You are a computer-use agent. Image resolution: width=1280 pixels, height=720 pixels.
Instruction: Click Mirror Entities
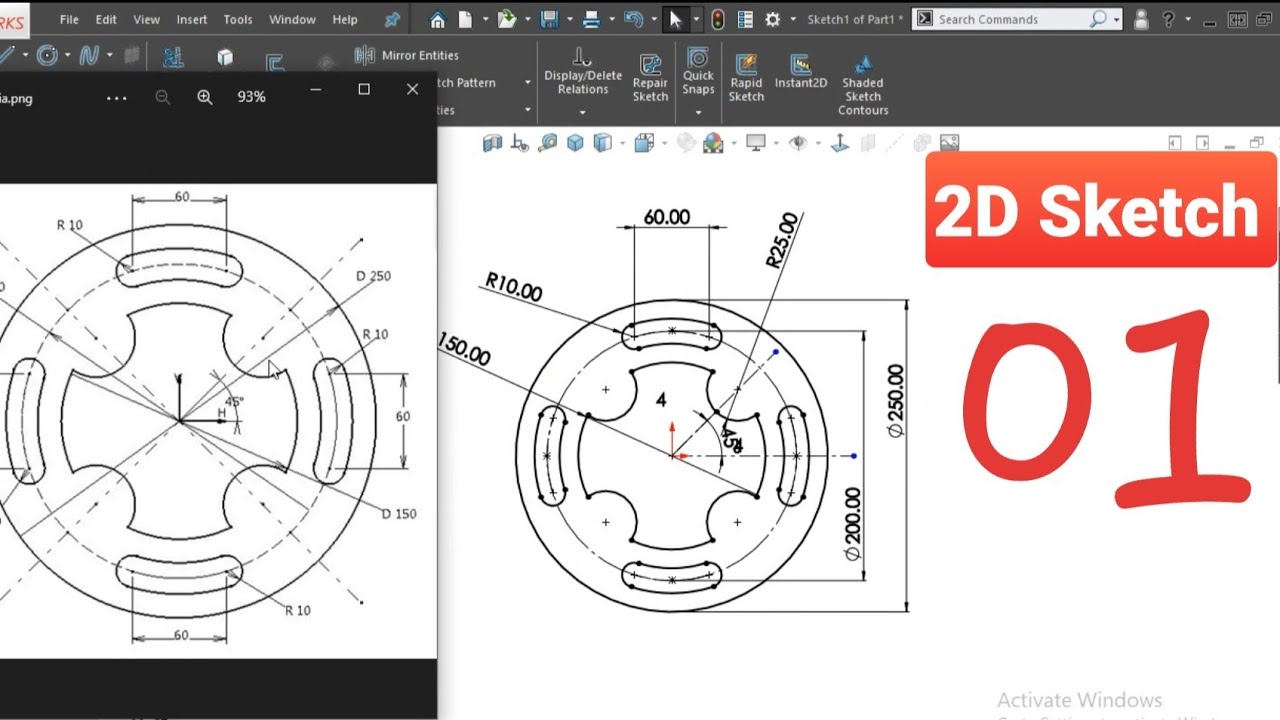tap(407, 55)
